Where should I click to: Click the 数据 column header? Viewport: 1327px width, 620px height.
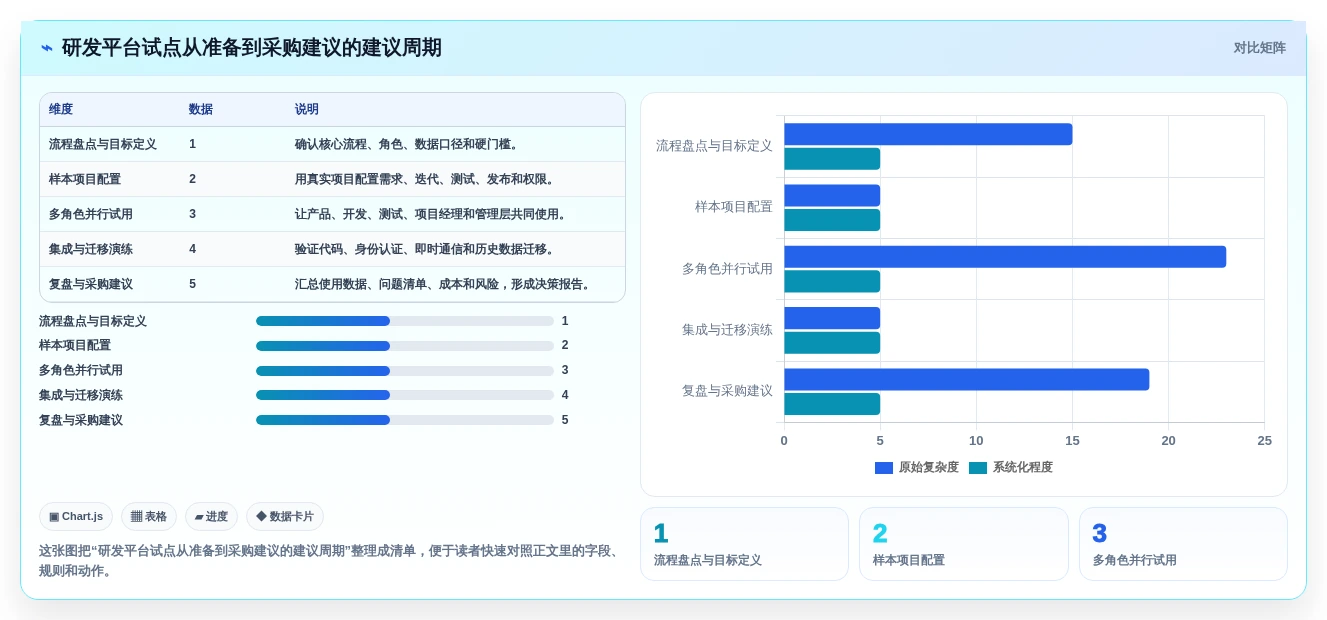(201, 109)
